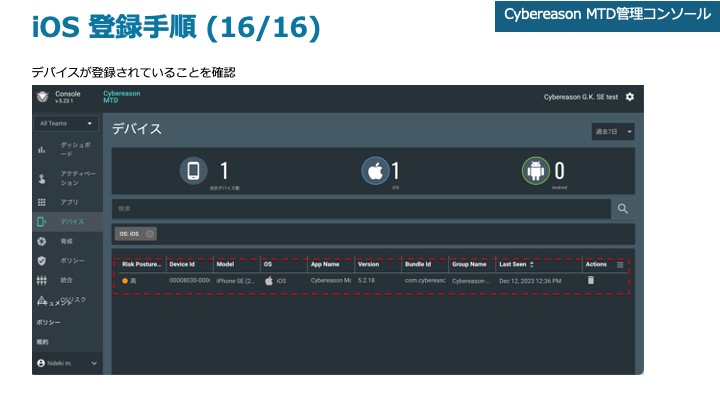Click the Cybereason MTD header link
The image size is (720, 405).
(x=122, y=97)
